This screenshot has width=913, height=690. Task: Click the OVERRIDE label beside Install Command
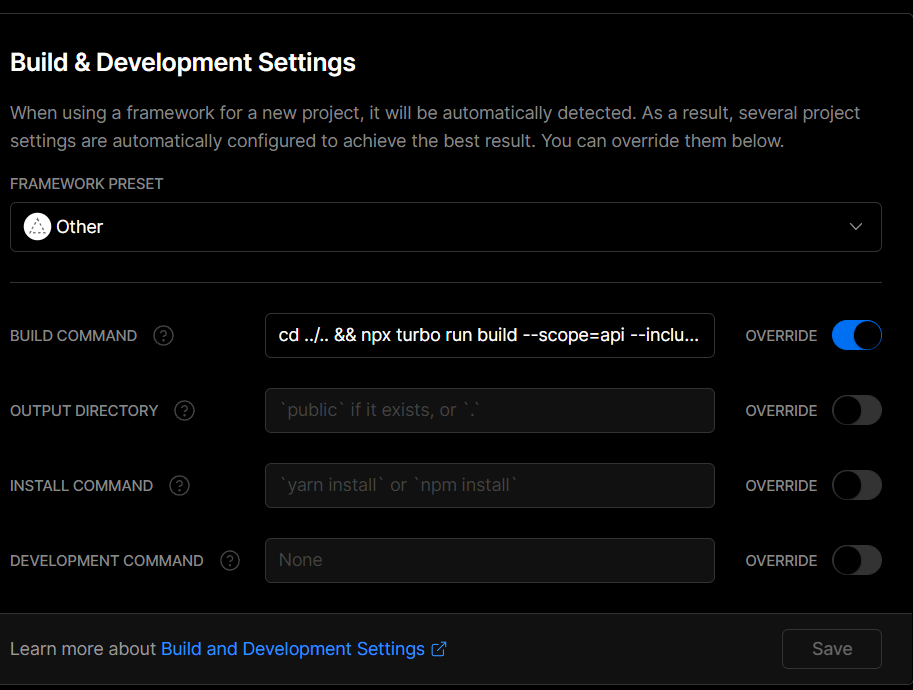click(781, 486)
